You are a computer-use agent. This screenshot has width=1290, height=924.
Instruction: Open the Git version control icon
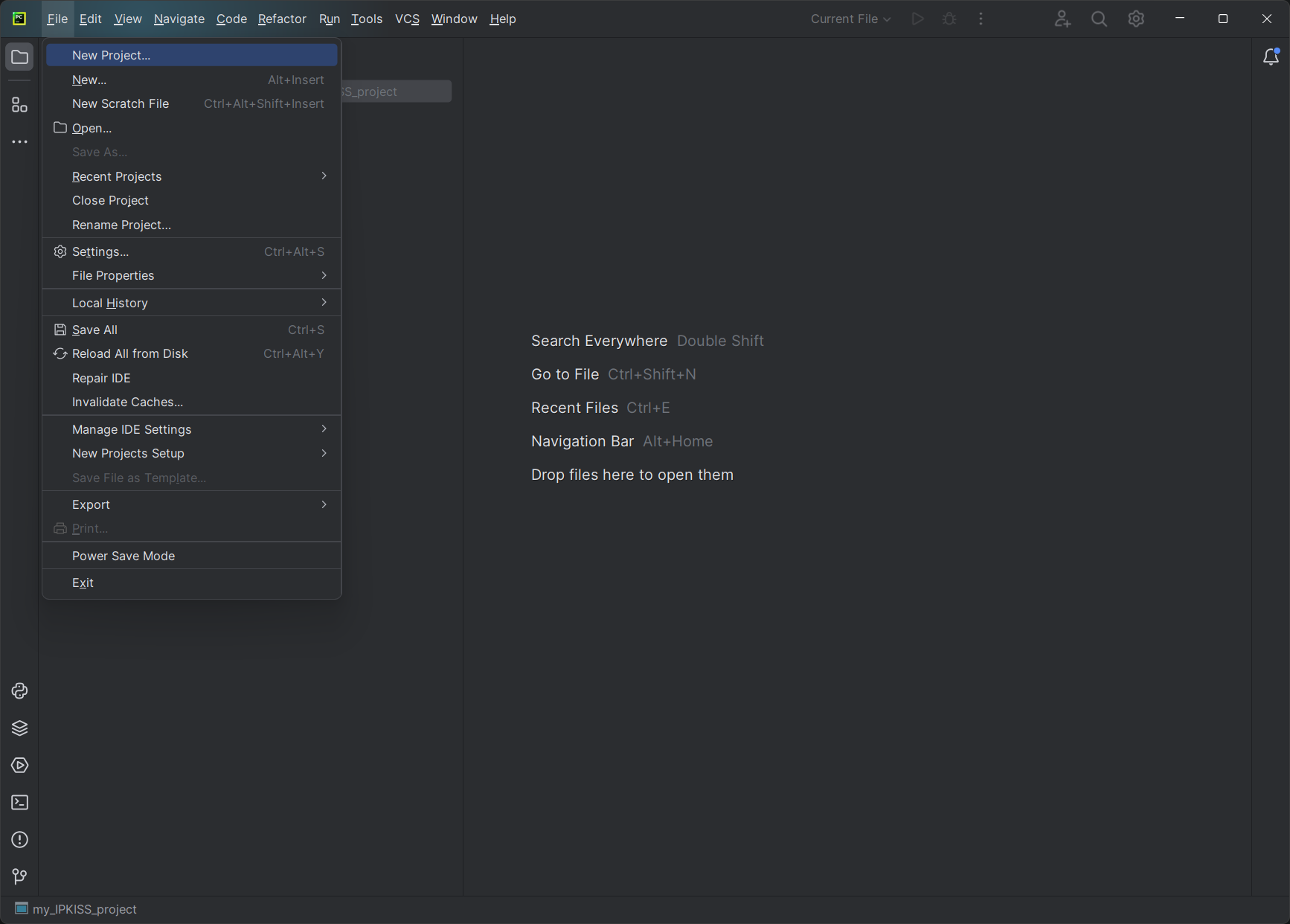19,877
